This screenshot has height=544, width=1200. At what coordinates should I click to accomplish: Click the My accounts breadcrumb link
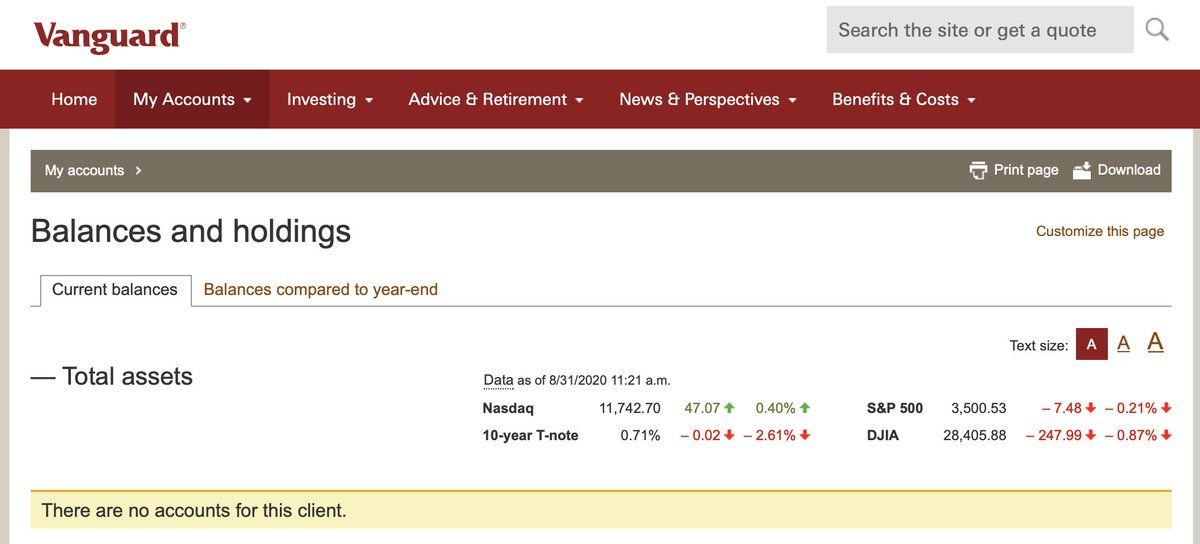(x=84, y=170)
